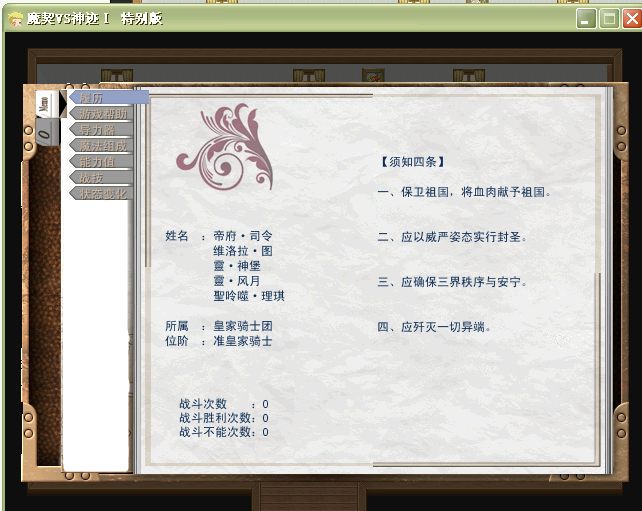
Task: Maximize the 魔契VS神迹 window
Action: point(609,19)
